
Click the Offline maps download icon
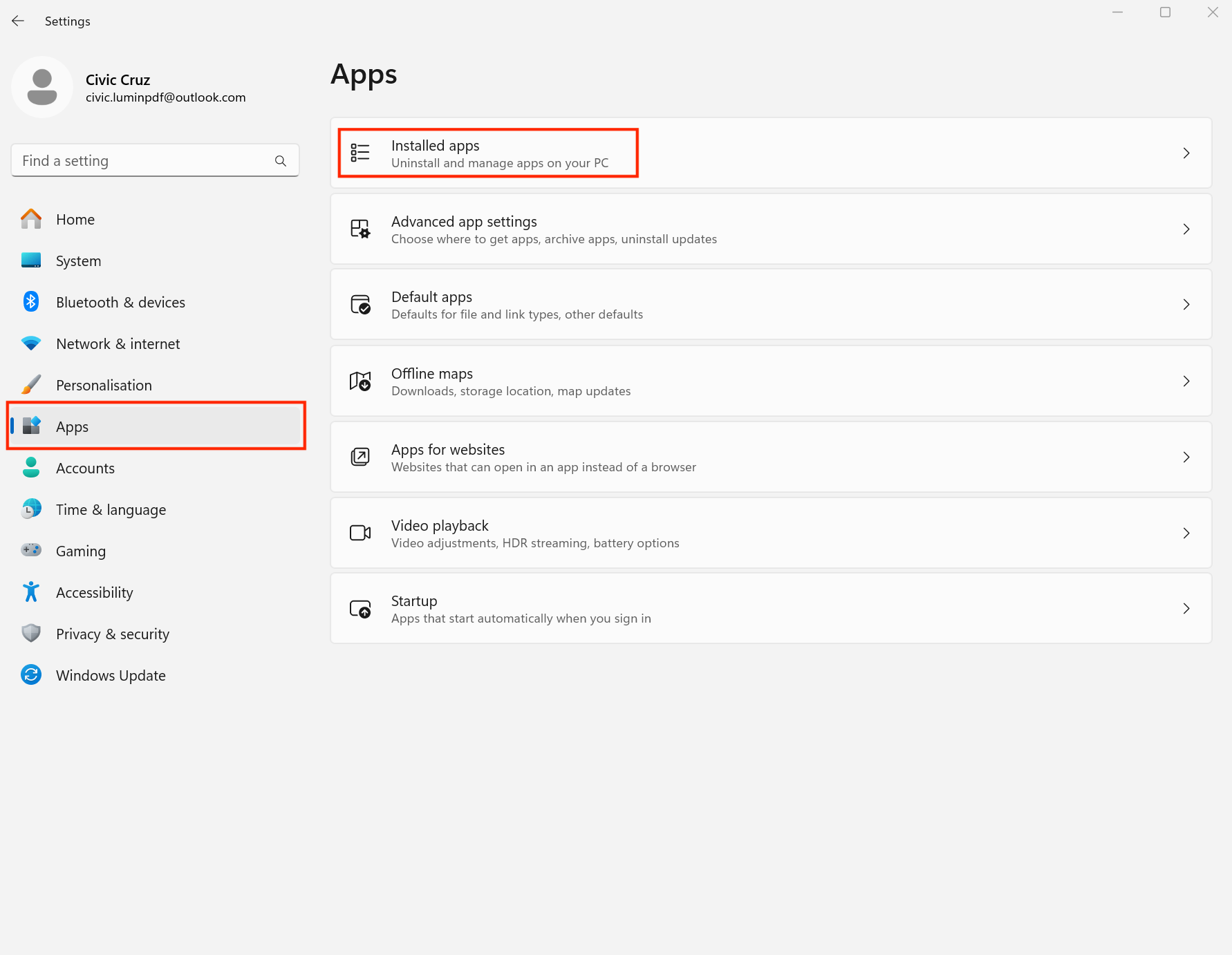point(360,381)
